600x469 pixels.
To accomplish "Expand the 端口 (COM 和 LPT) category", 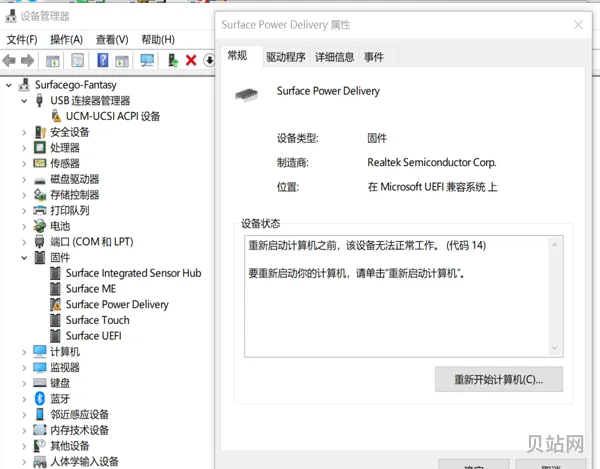I will (24, 242).
